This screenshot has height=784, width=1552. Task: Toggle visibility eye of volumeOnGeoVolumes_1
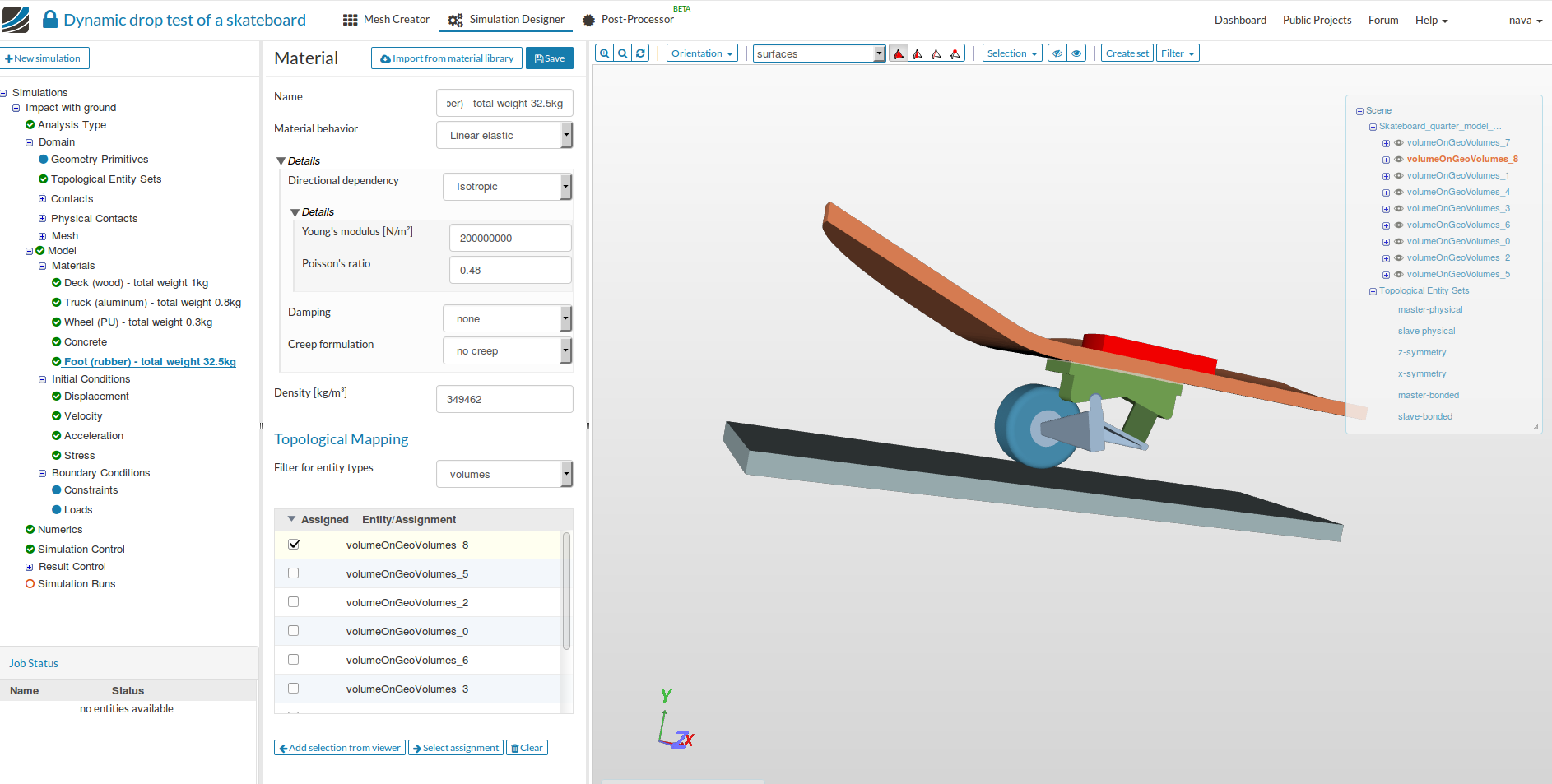[1399, 176]
